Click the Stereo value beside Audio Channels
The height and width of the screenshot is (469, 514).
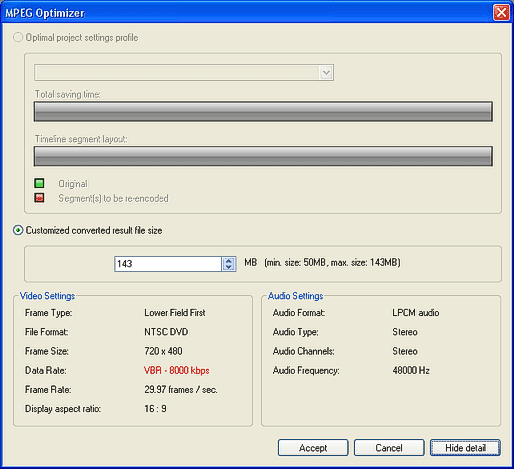pyautogui.click(x=405, y=351)
